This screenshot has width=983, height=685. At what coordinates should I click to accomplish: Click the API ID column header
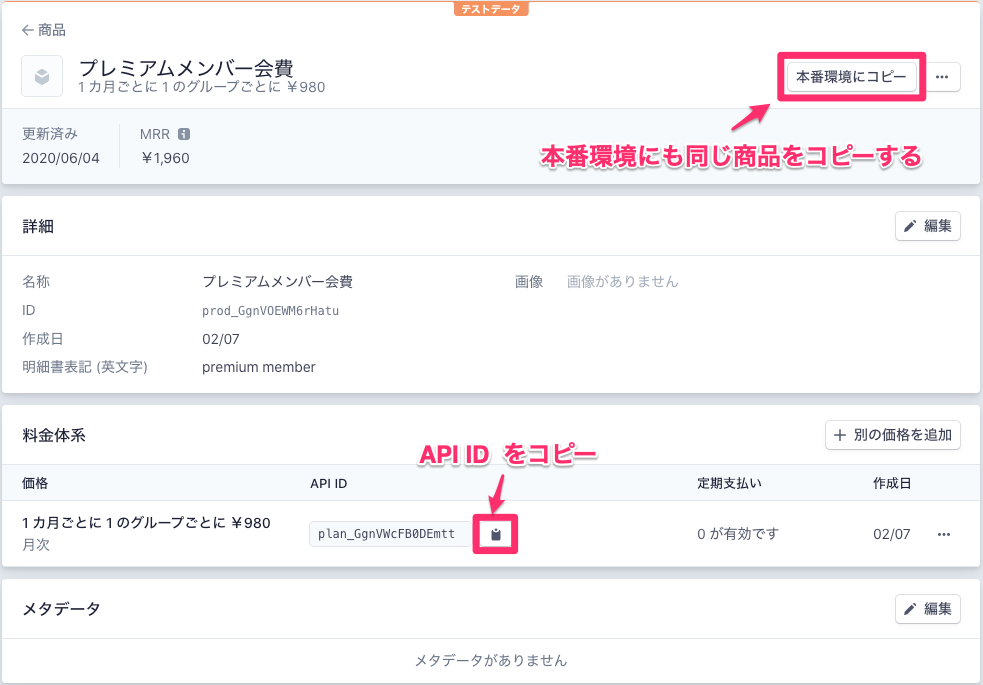coord(329,483)
